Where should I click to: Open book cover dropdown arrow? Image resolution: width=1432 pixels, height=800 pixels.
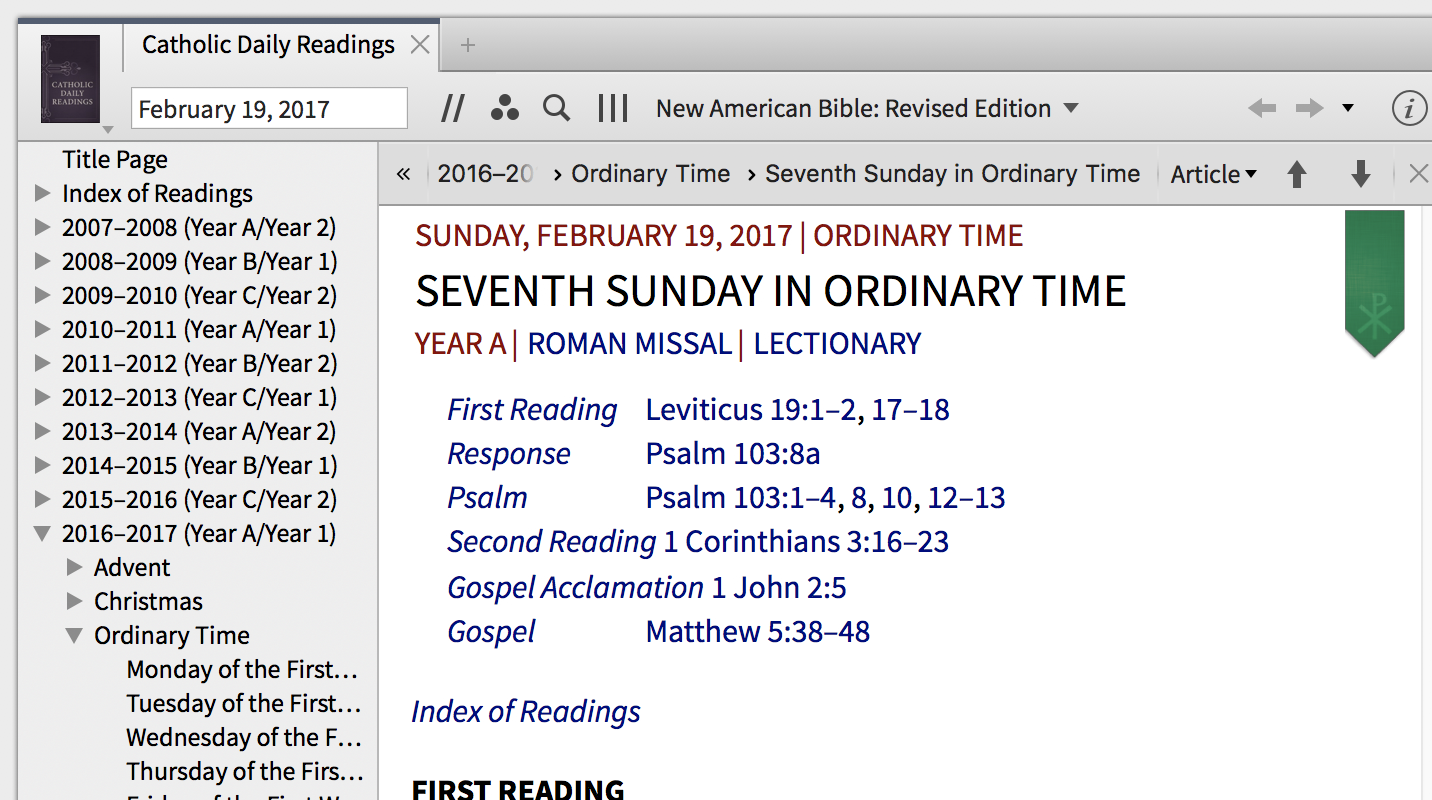(x=108, y=129)
